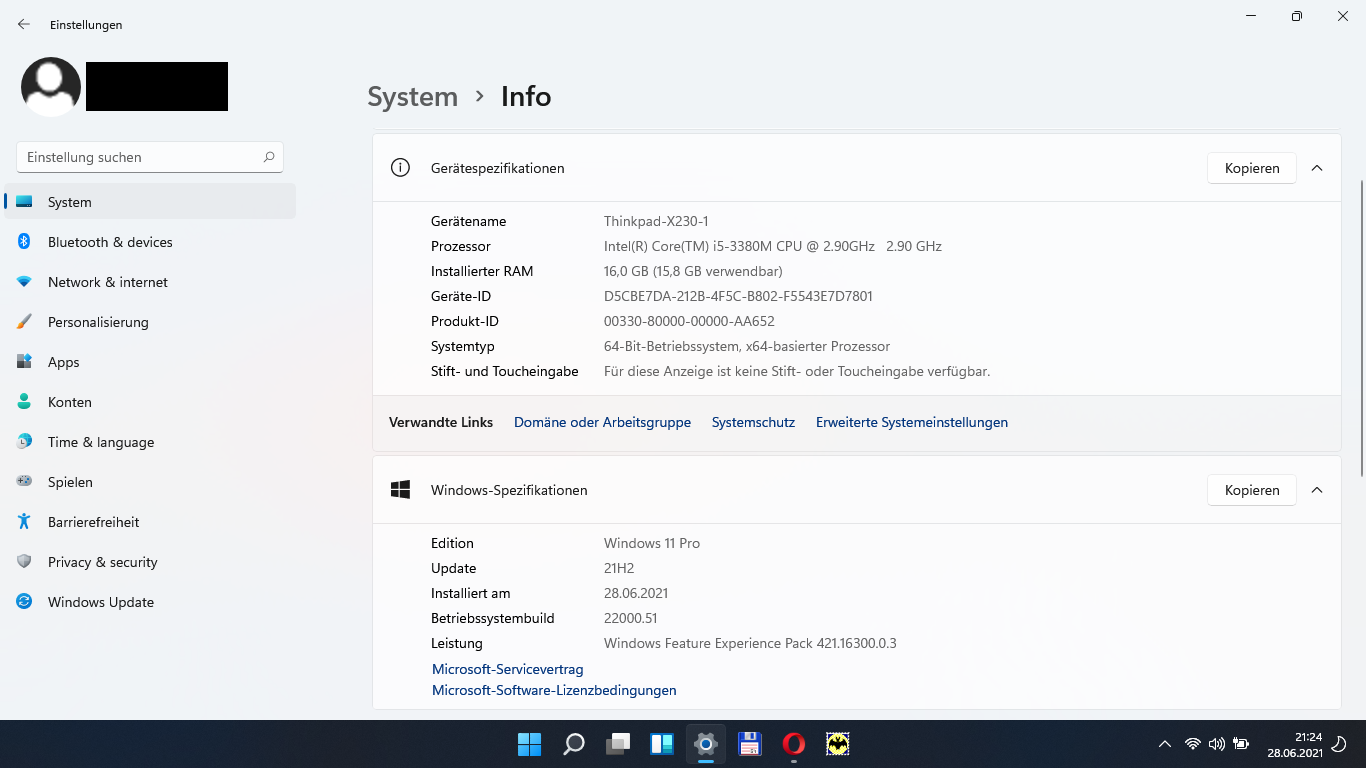The image size is (1366, 768).
Task: Open Personalisierung settings
Action: pyautogui.click(x=150, y=322)
